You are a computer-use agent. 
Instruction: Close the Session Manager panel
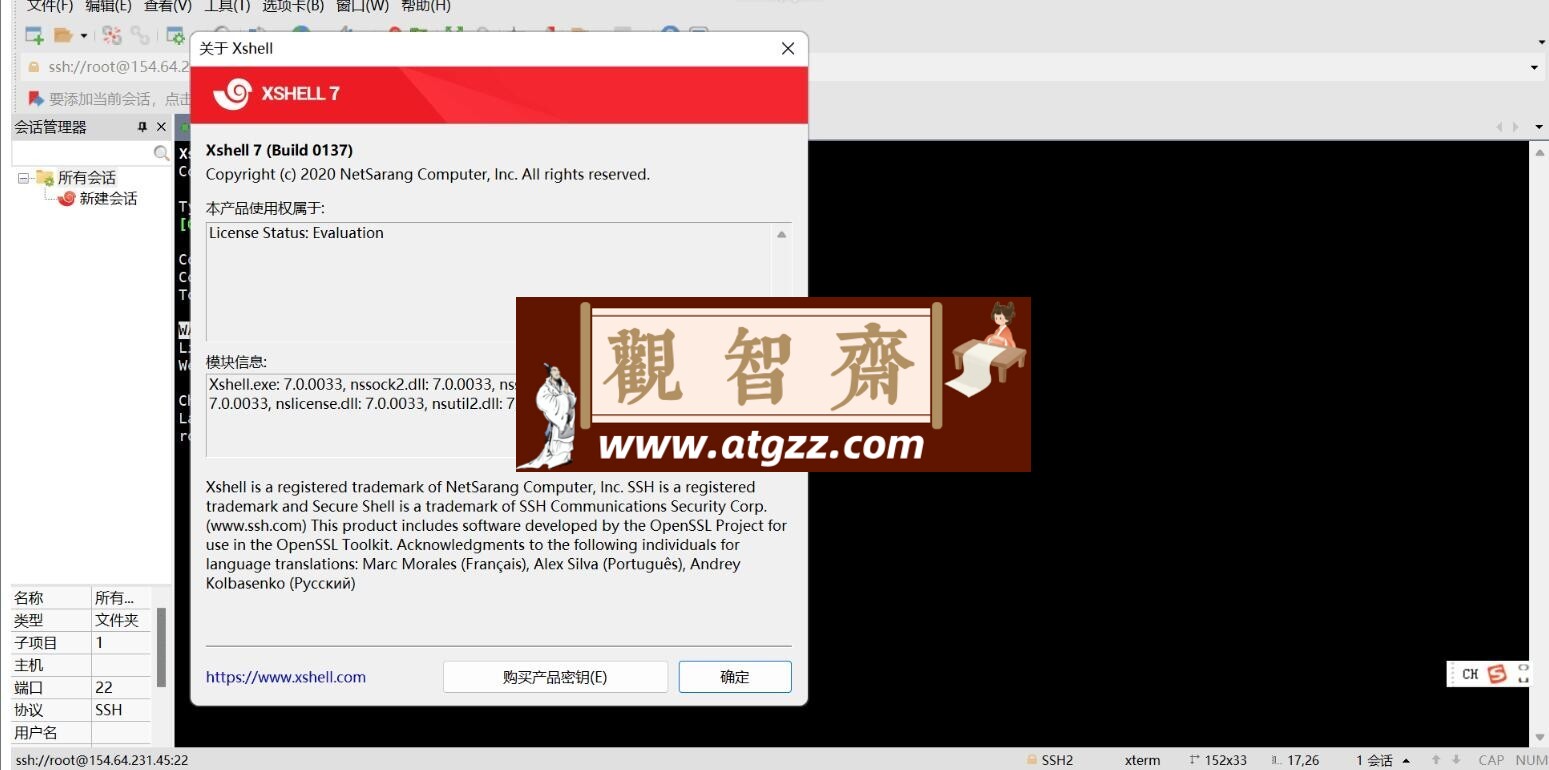[x=161, y=127]
